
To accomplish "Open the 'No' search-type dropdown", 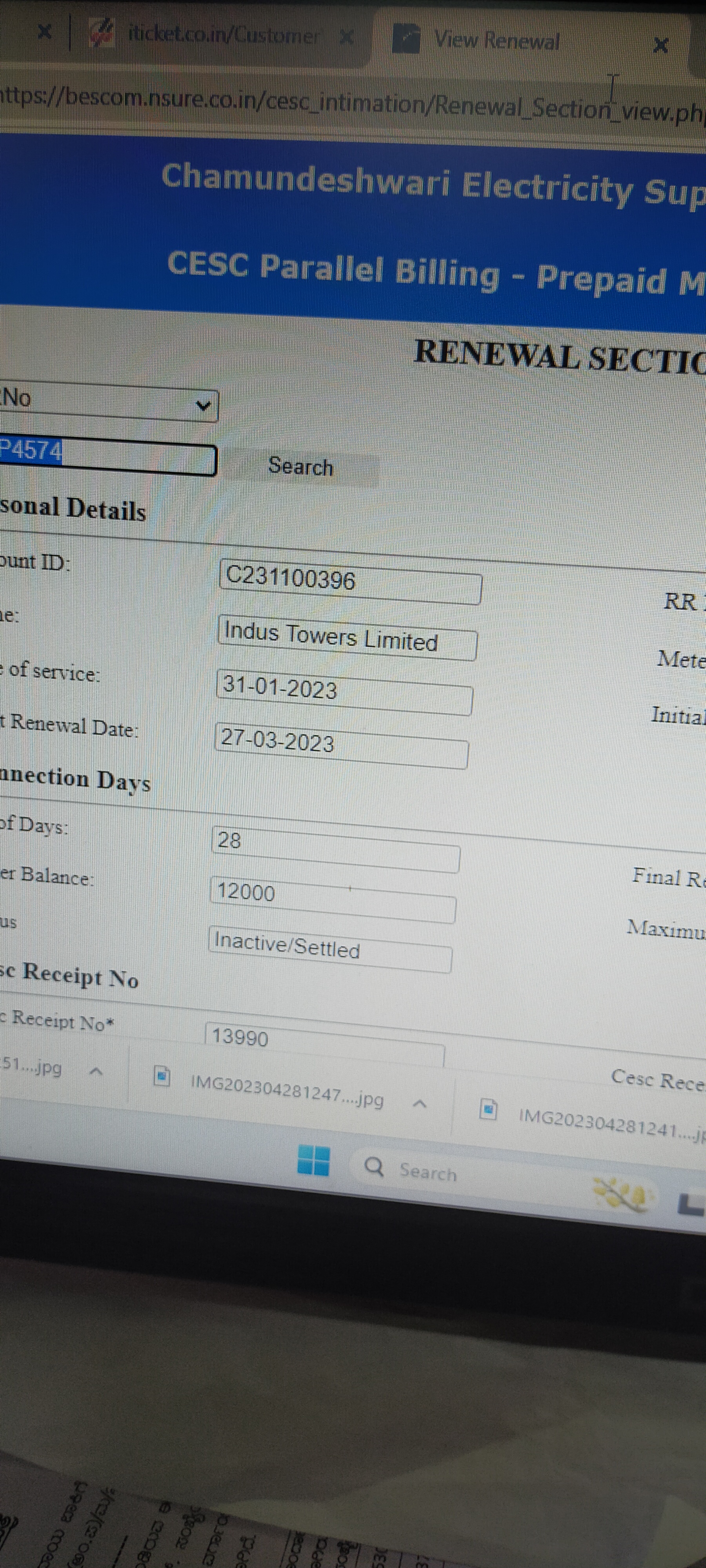I will pyautogui.click(x=108, y=401).
